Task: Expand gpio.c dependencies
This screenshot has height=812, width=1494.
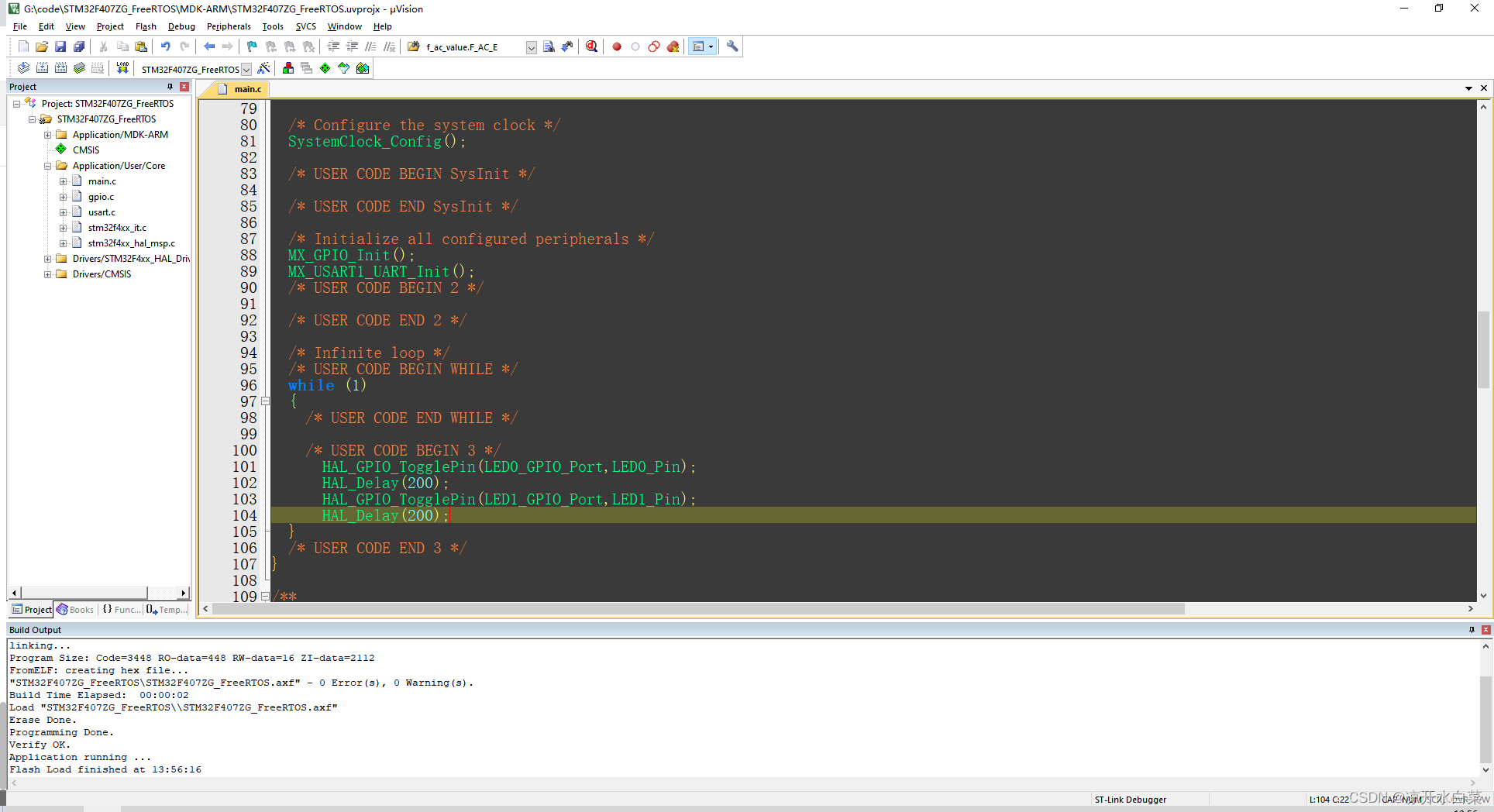Action: click(63, 197)
